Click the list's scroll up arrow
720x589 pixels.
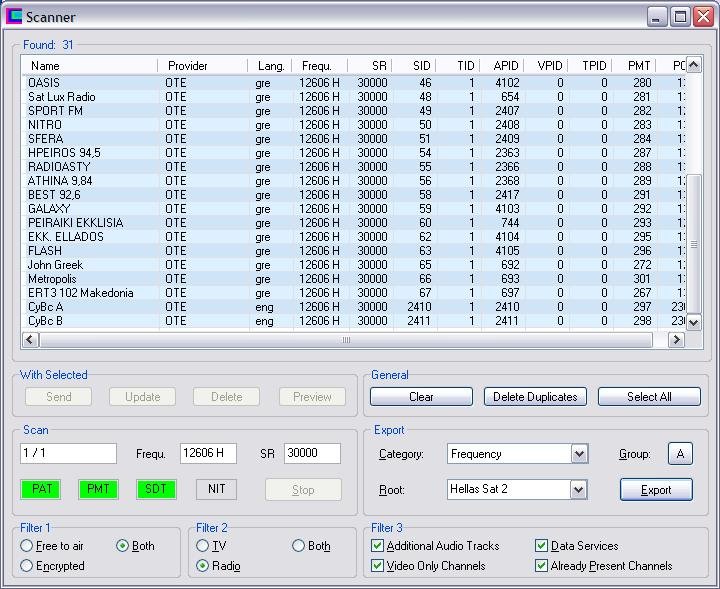click(x=693, y=65)
